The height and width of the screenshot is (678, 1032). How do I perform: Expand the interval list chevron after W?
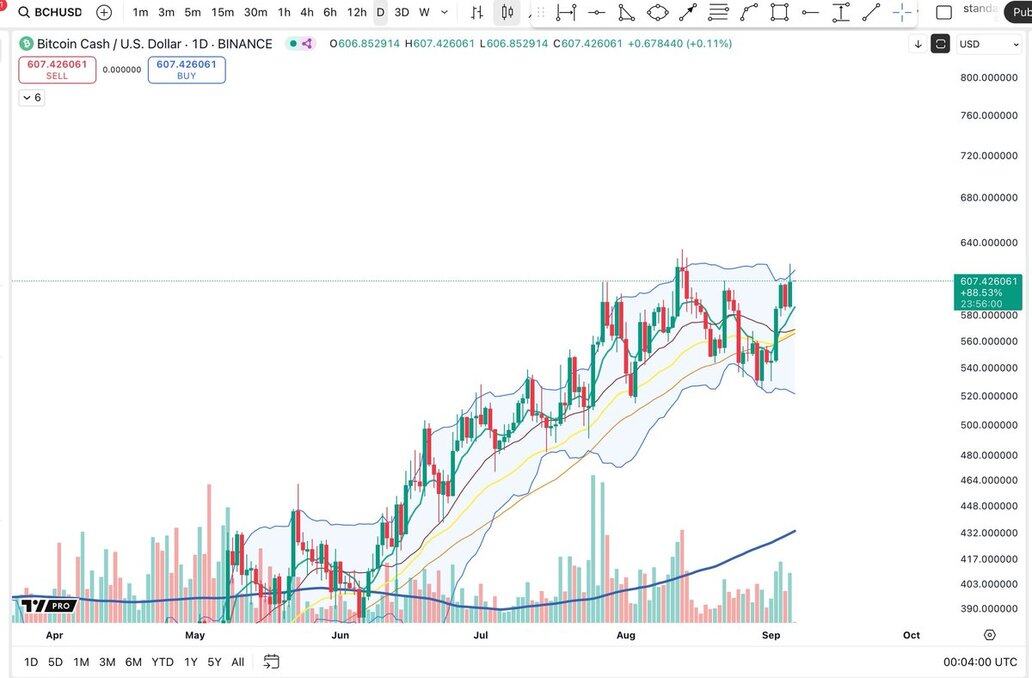[444, 12]
